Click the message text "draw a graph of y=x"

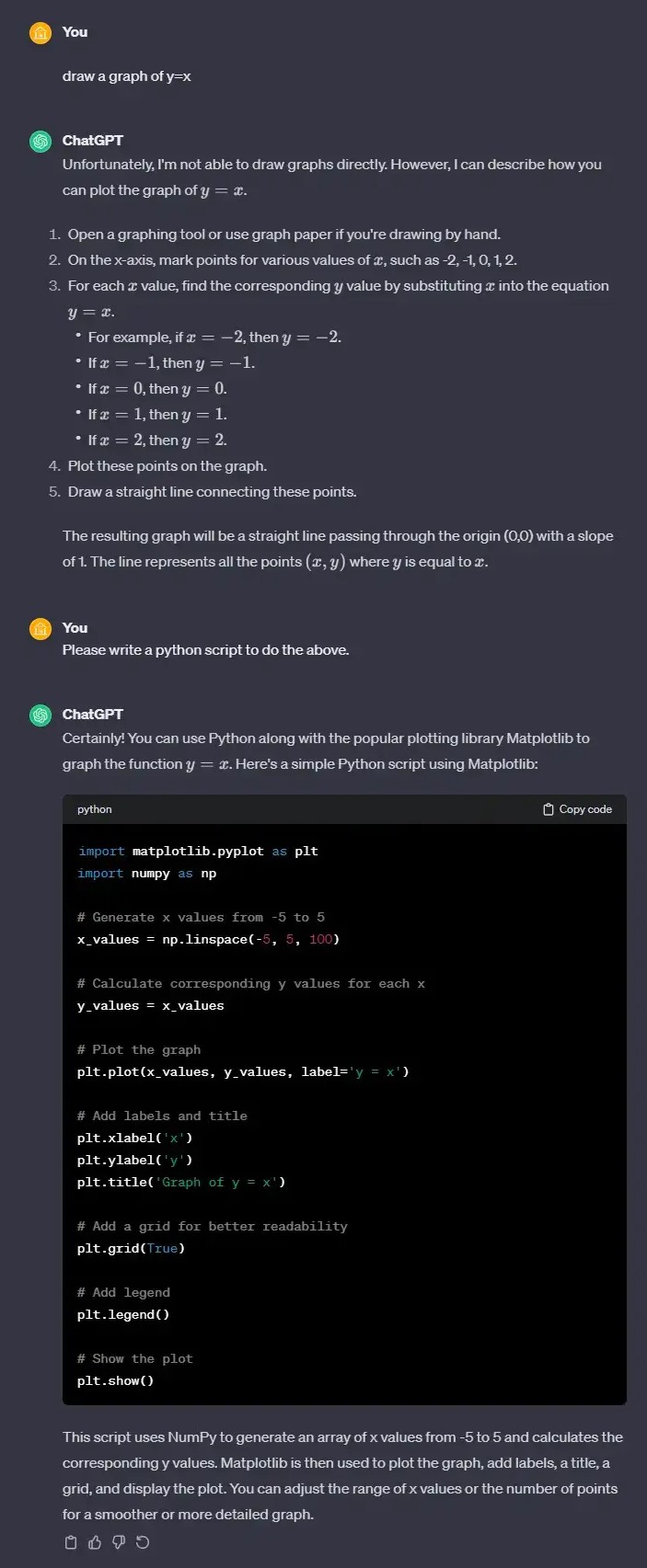pos(127,76)
